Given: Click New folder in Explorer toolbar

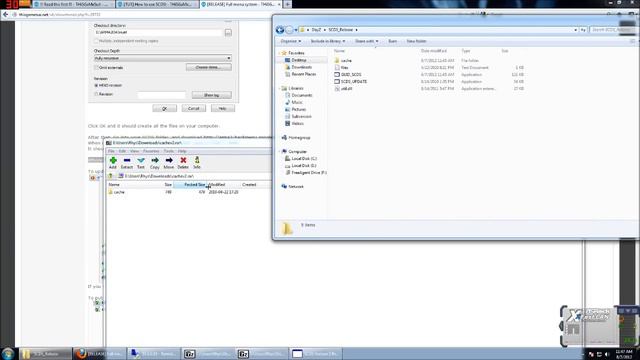Looking at the screenshot, I should coord(416,41).
